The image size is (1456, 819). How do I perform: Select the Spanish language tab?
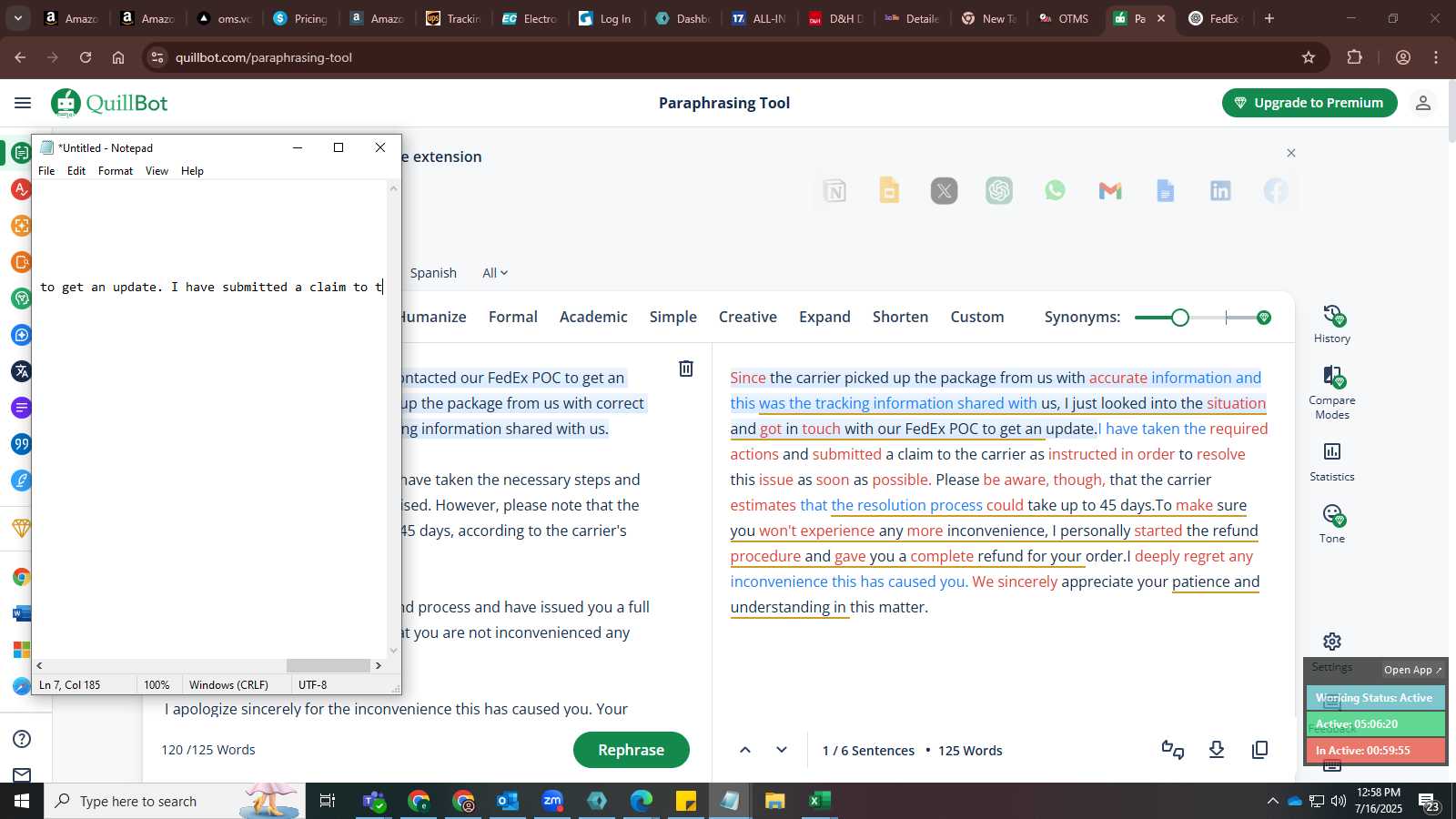point(433,273)
